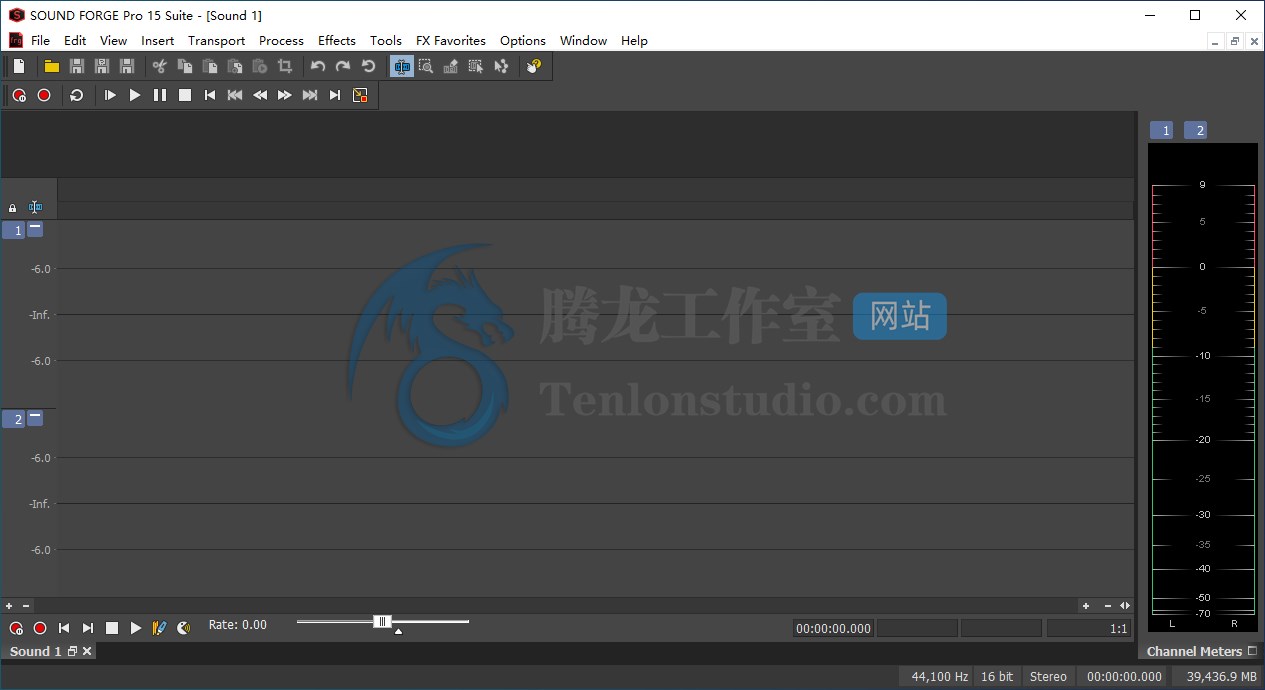Screen dimensions: 1265x690
Task: Float the Channel Meters panel with square icon
Action: 1252,651
